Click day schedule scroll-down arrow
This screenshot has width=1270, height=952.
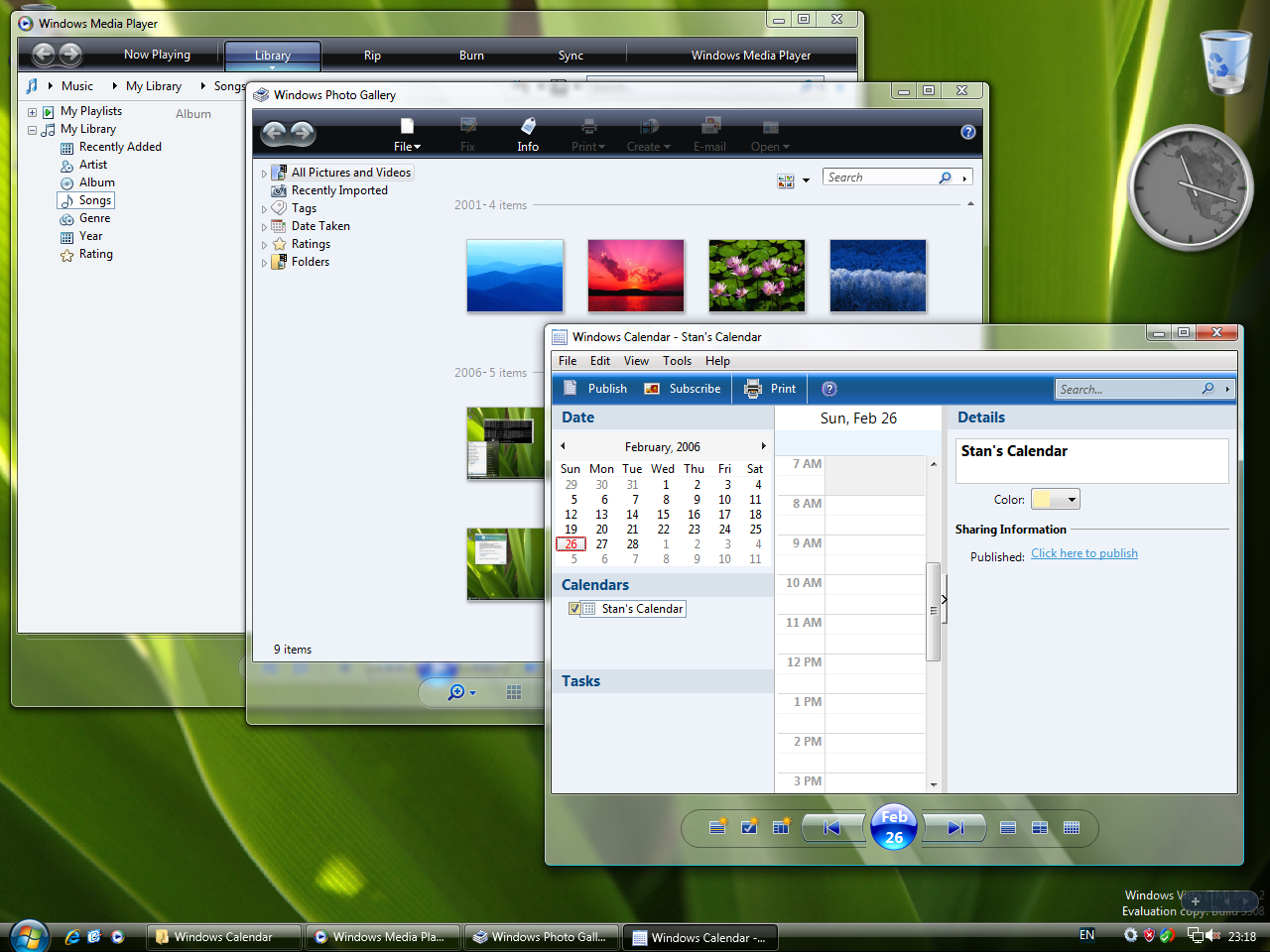[934, 784]
